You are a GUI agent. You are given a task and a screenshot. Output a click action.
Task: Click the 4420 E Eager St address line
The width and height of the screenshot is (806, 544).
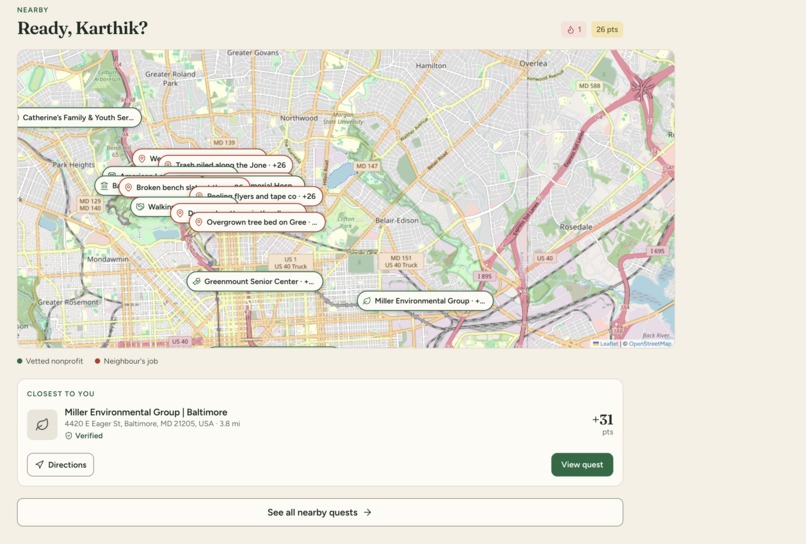[152, 424]
